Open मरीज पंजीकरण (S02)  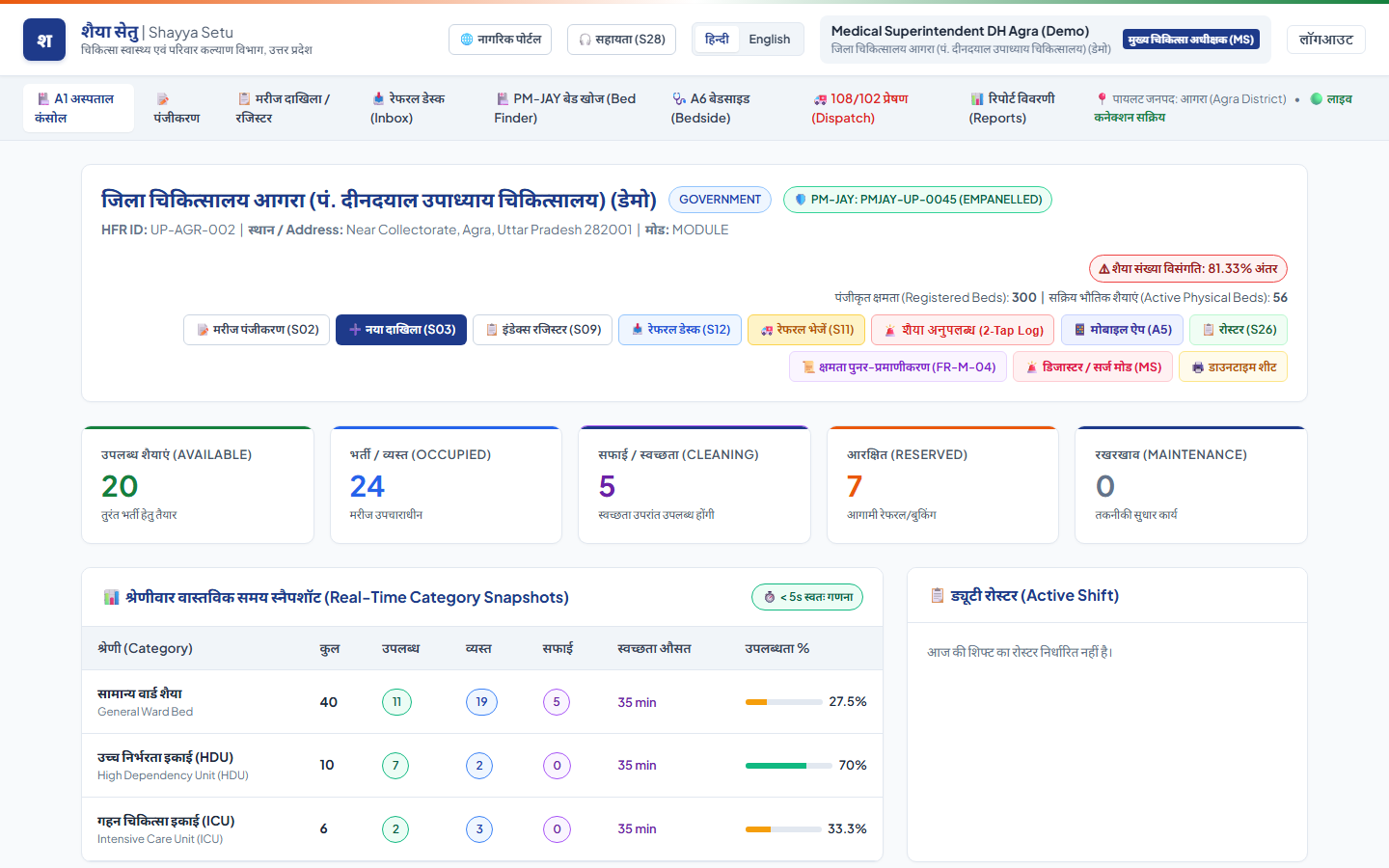(257, 330)
